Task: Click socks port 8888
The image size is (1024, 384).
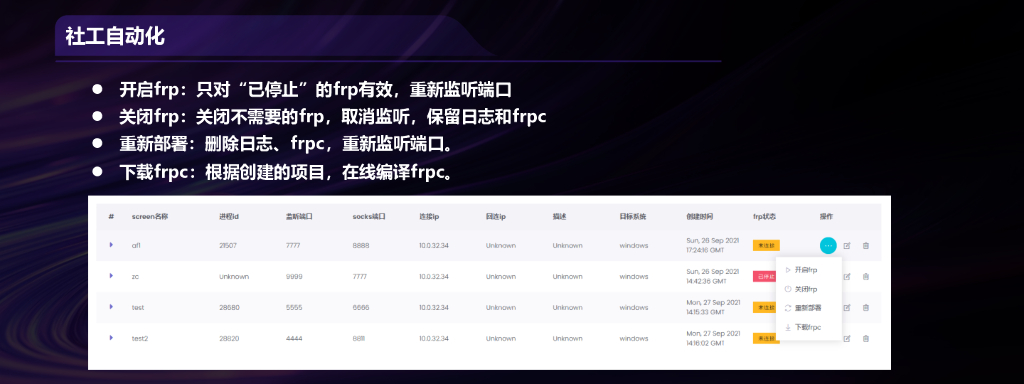Action: click(x=361, y=246)
